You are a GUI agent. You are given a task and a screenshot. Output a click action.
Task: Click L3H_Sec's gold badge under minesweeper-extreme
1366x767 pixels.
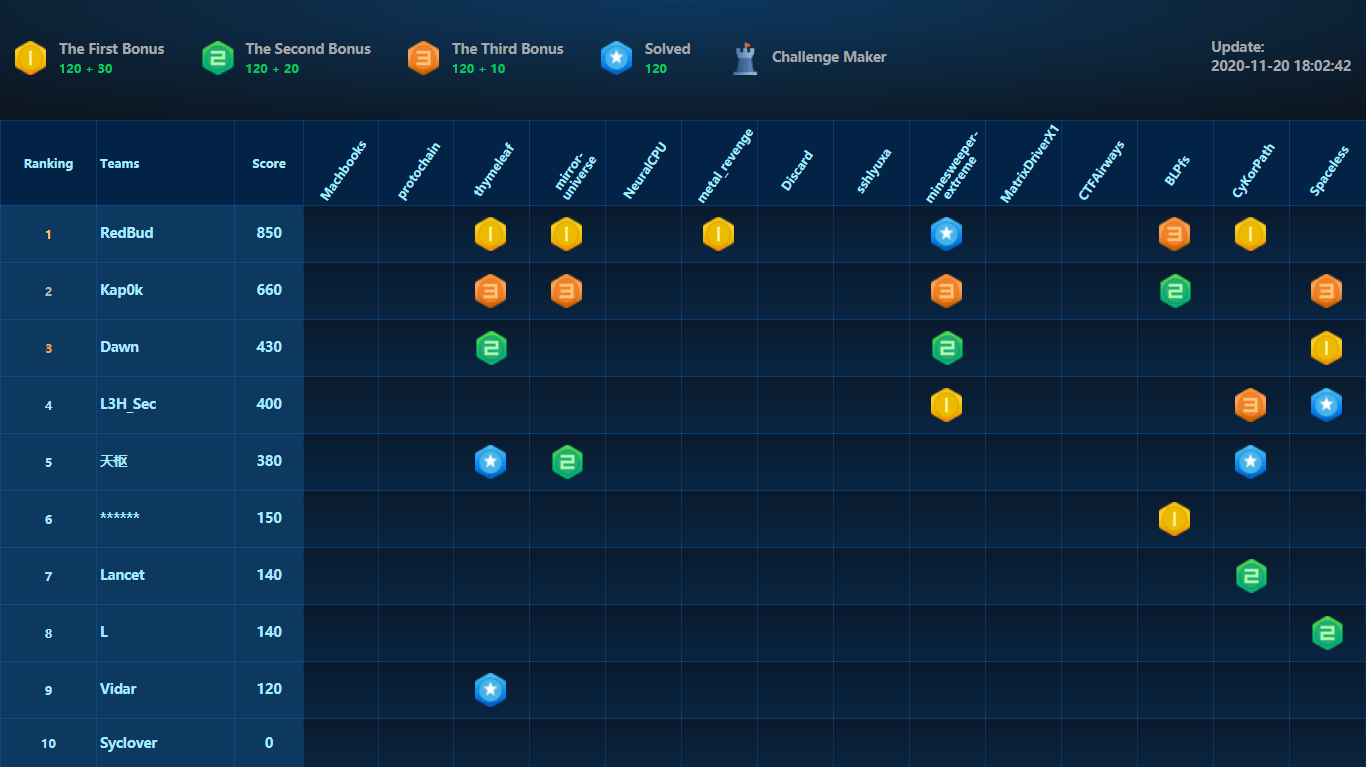pos(946,405)
